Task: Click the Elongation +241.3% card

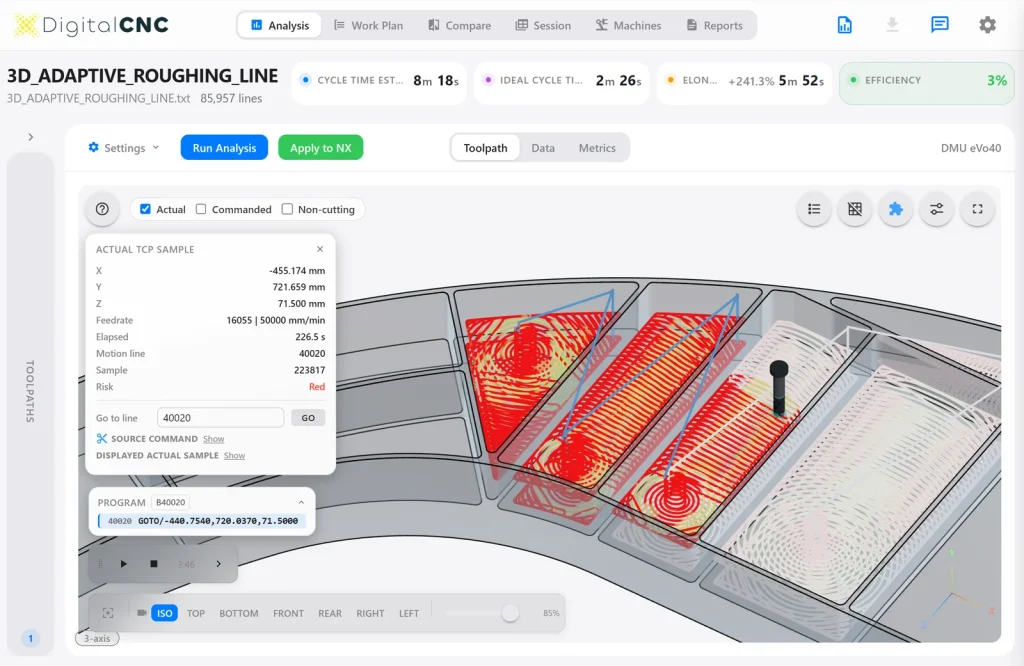Action: pyautogui.click(x=744, y=83)
